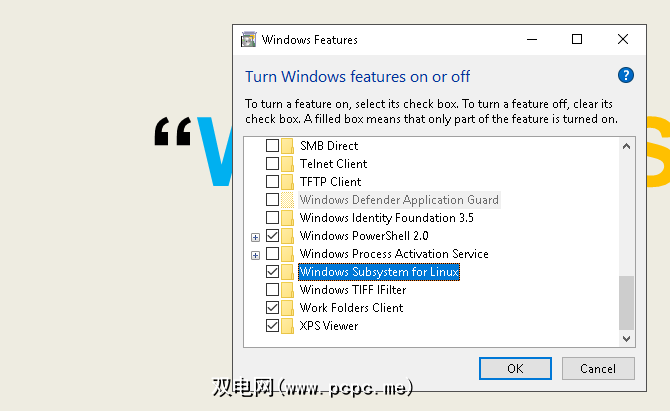Viewport: 670px width, 411px height.
Task: Click the Windows Features title bar icon
Action: (x=250, y=40)
